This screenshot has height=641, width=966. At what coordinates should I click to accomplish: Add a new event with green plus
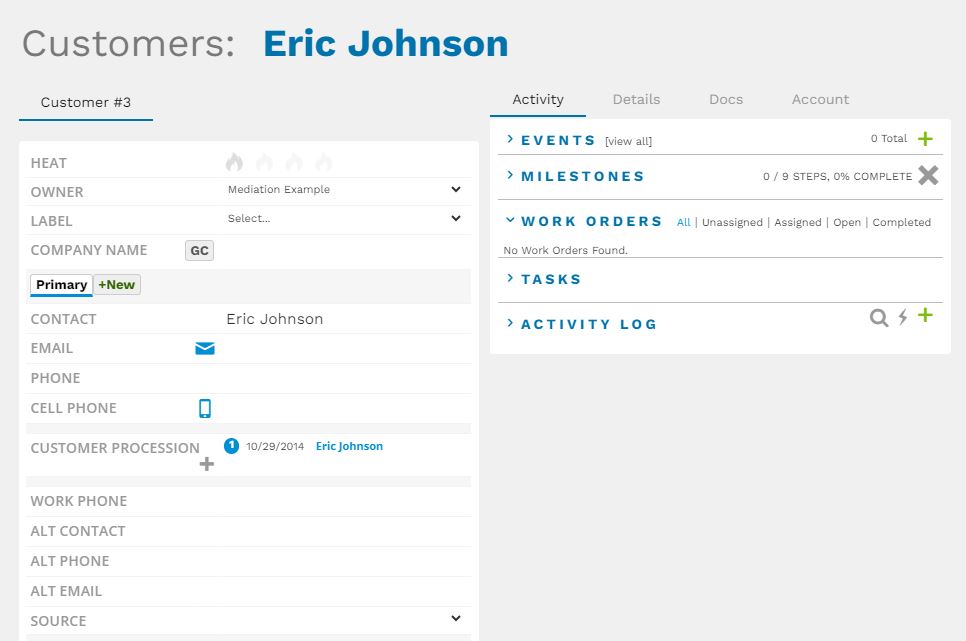point(925,139)
